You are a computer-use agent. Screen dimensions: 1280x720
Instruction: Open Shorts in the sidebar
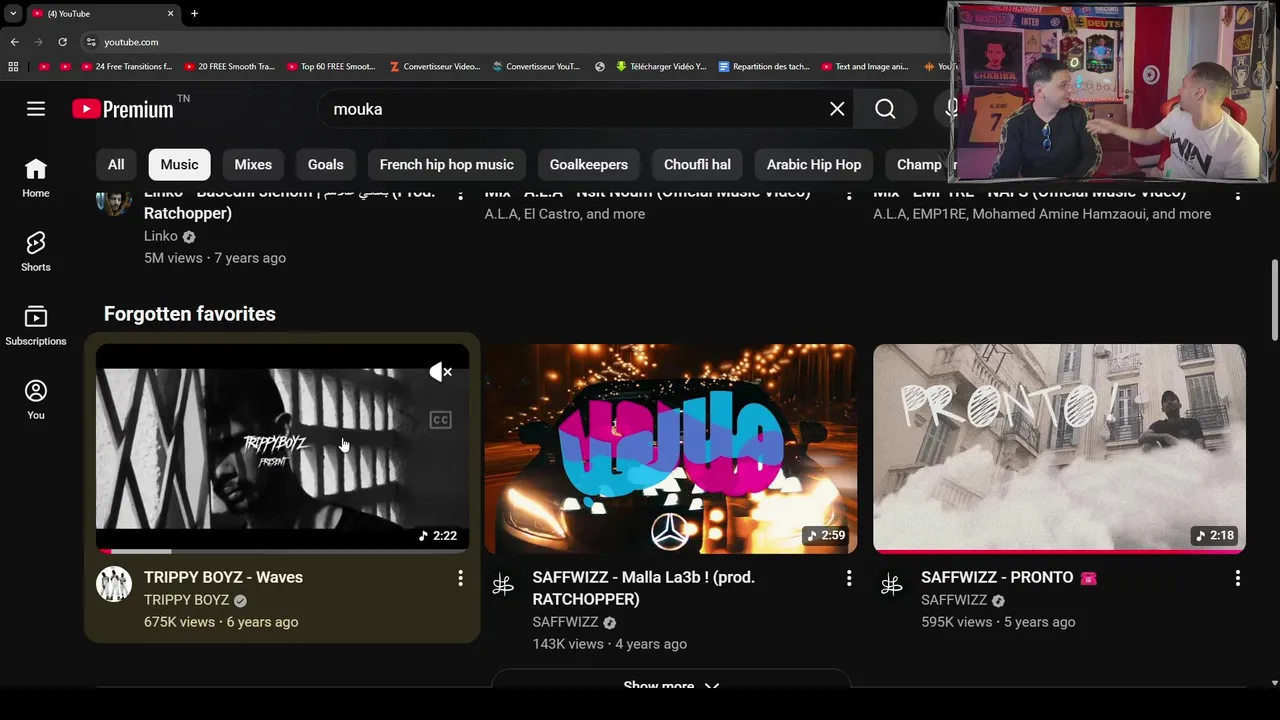(36, 252)
